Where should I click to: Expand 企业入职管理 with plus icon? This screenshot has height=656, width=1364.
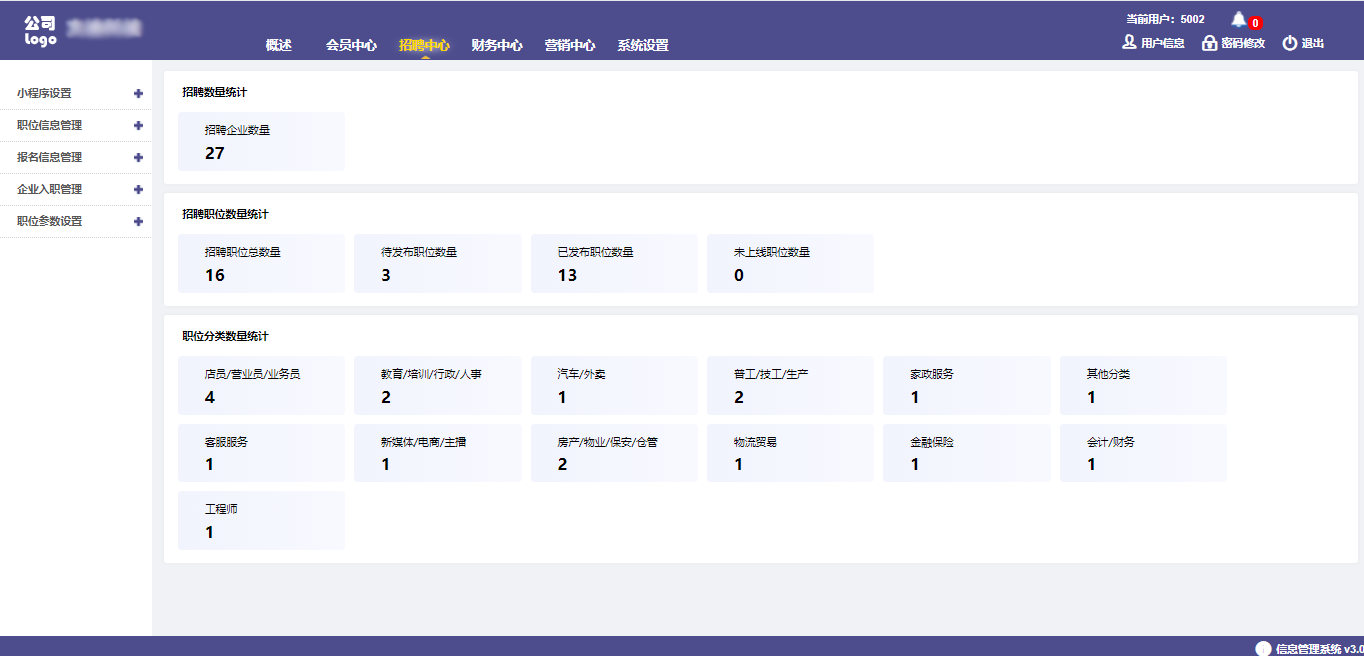138,190
